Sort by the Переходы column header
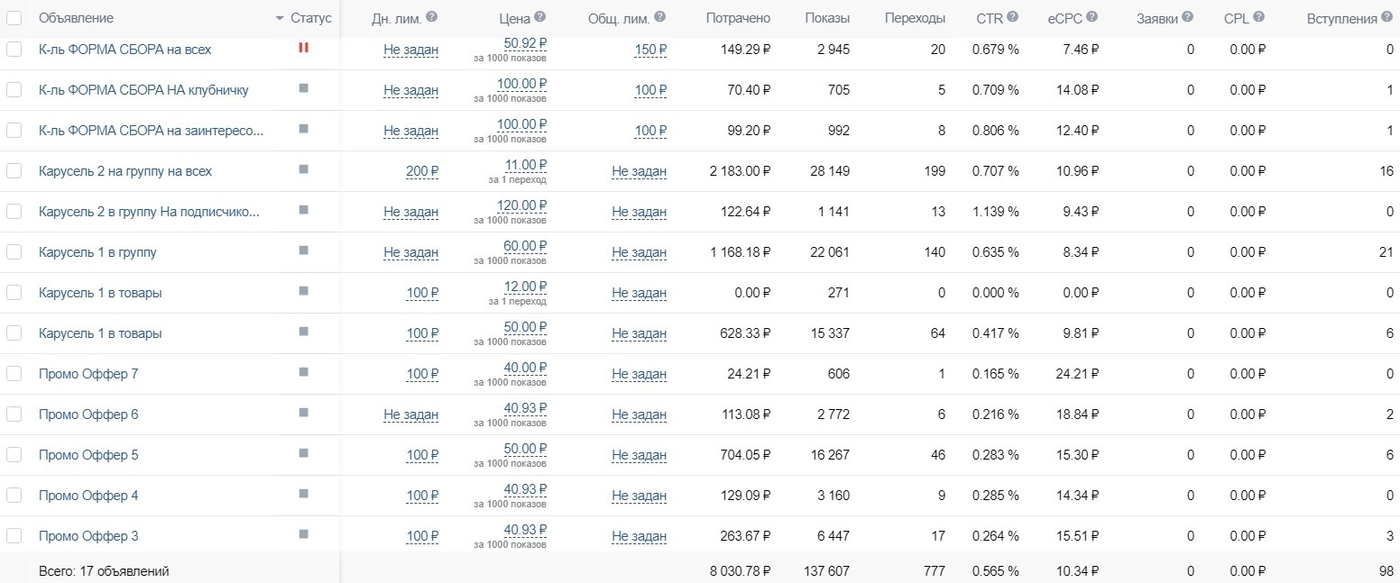This screenshot has width=1400, height=583. click(915, 18)
